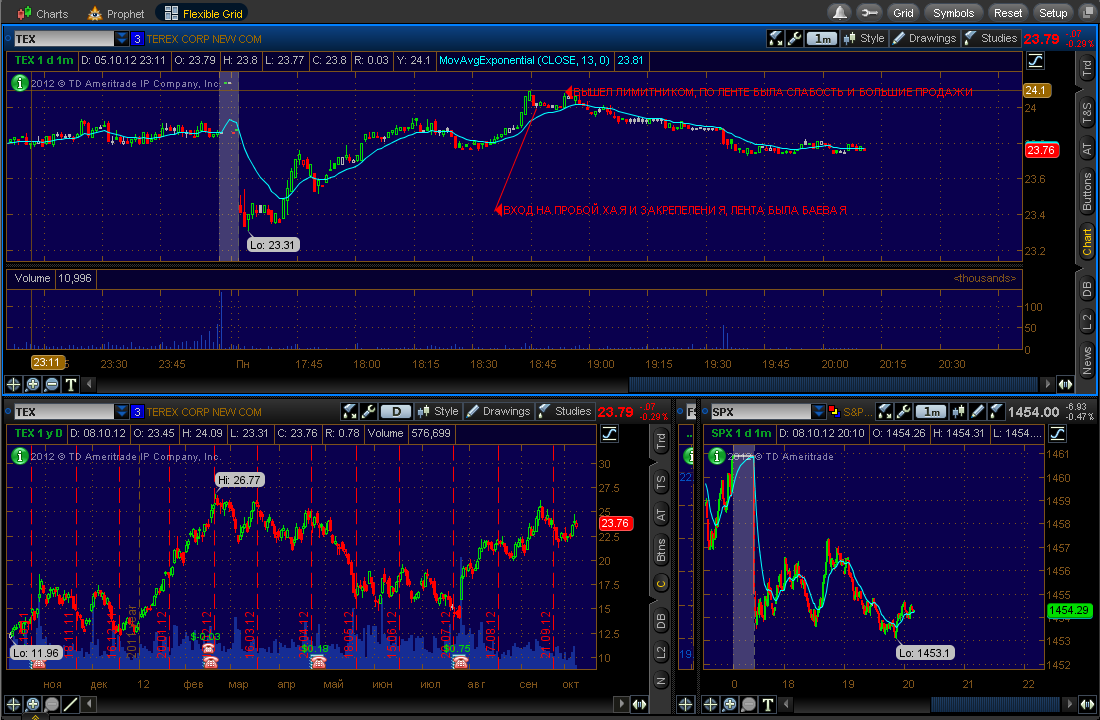
Task: Click the expand arrows icon under daily chart
Action: [639, 704]
